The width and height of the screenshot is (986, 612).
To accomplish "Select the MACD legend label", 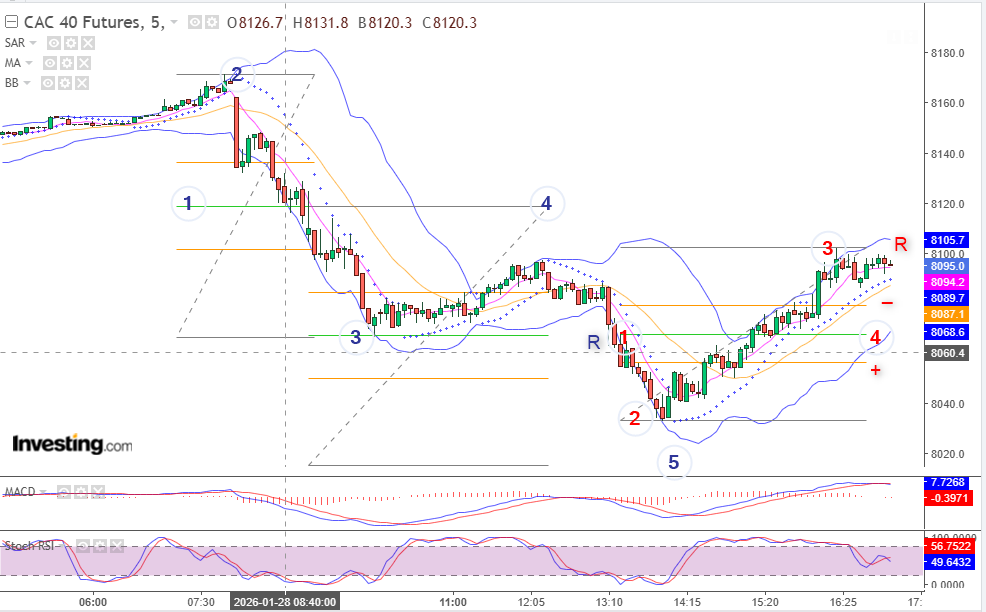I will click(20, 492).
